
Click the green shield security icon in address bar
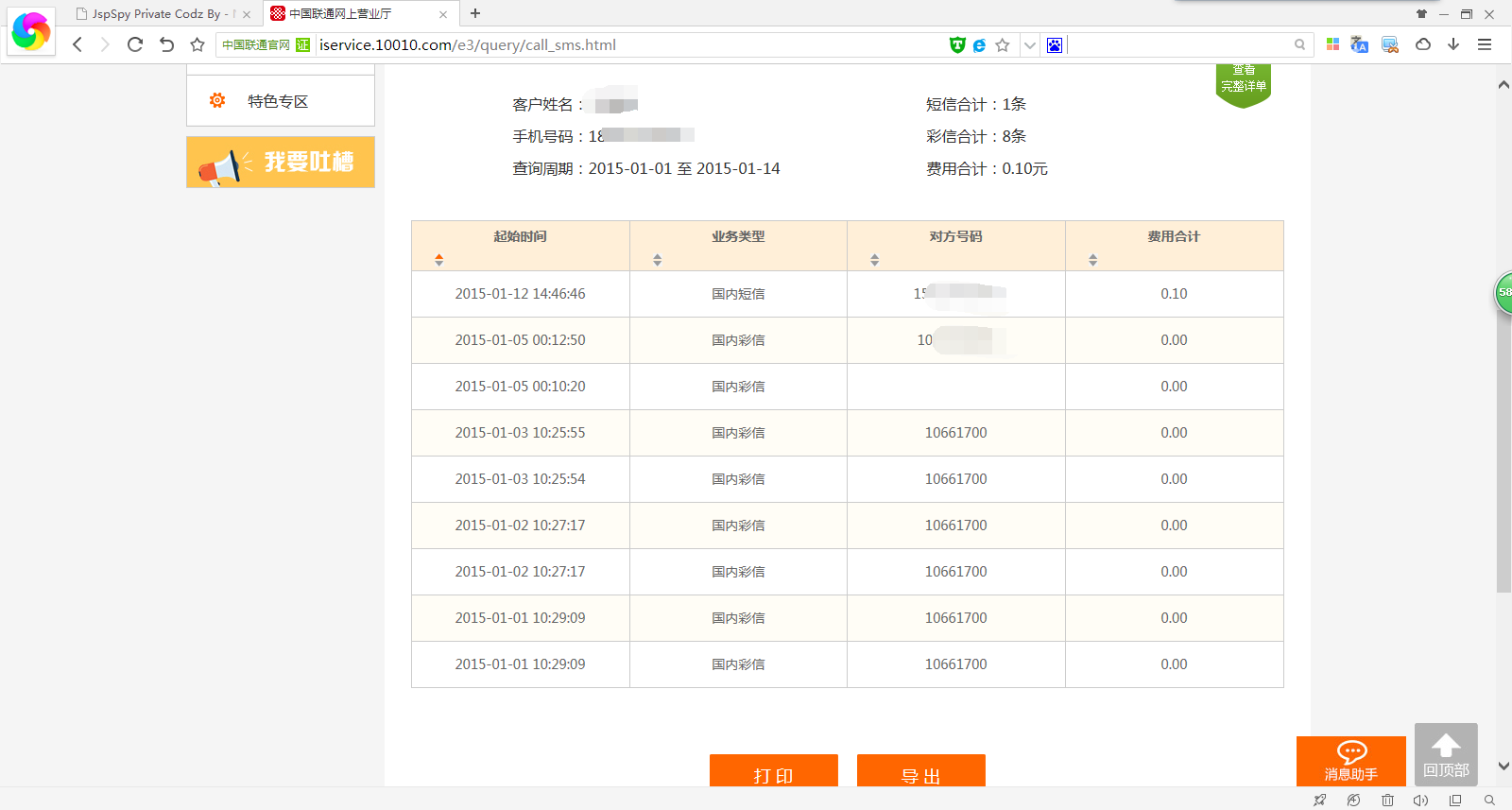click(957, 44)
